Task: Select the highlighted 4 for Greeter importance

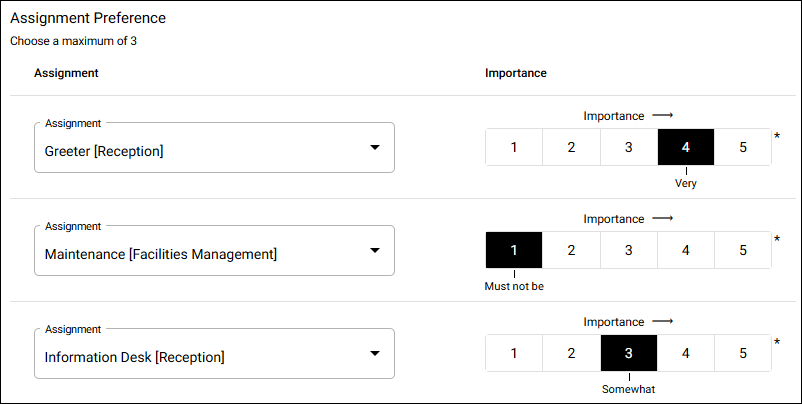Action: click(x=686, y=147)
